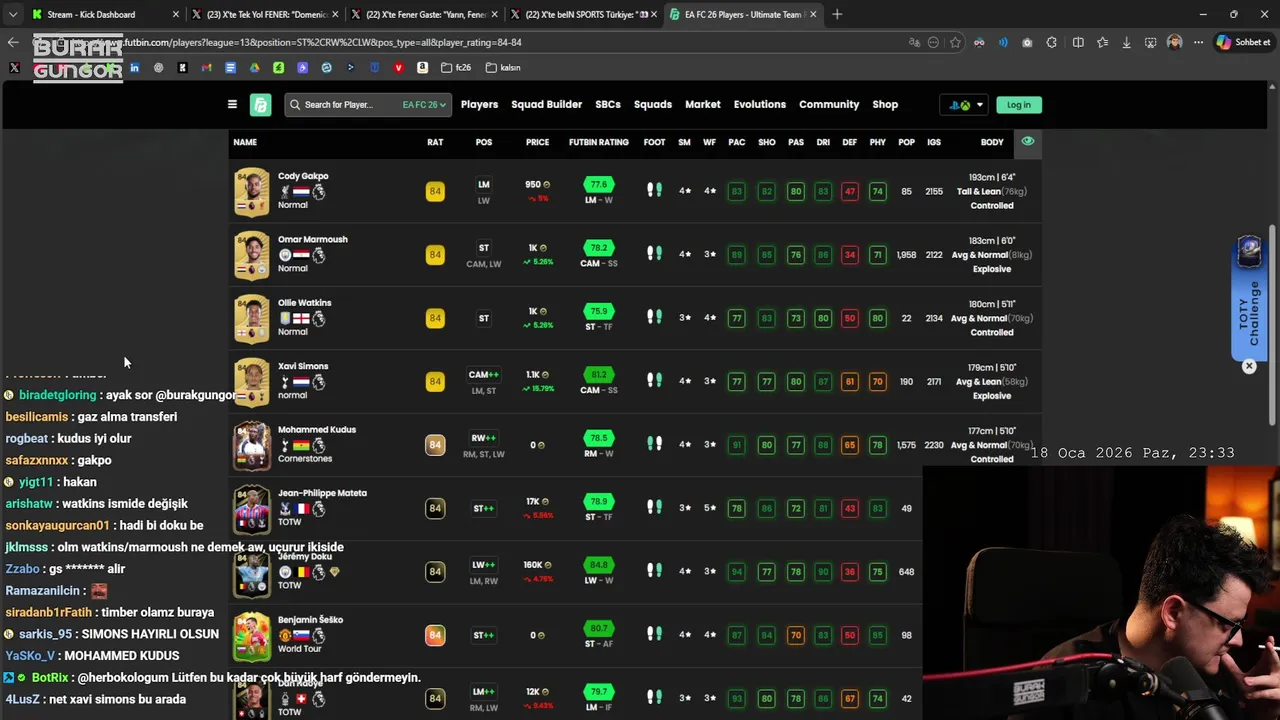Image resolution: width=1280 pixels, height=720 pixels.
Task: Click the Mohammed Kudus Cornerstones card image
Action: 252,446
